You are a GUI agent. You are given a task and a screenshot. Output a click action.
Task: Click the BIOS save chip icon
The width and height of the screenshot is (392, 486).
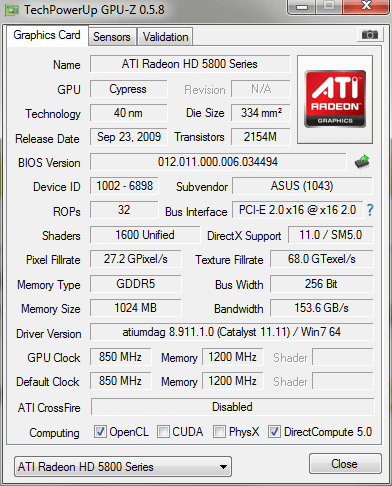(x=362, y=162)
